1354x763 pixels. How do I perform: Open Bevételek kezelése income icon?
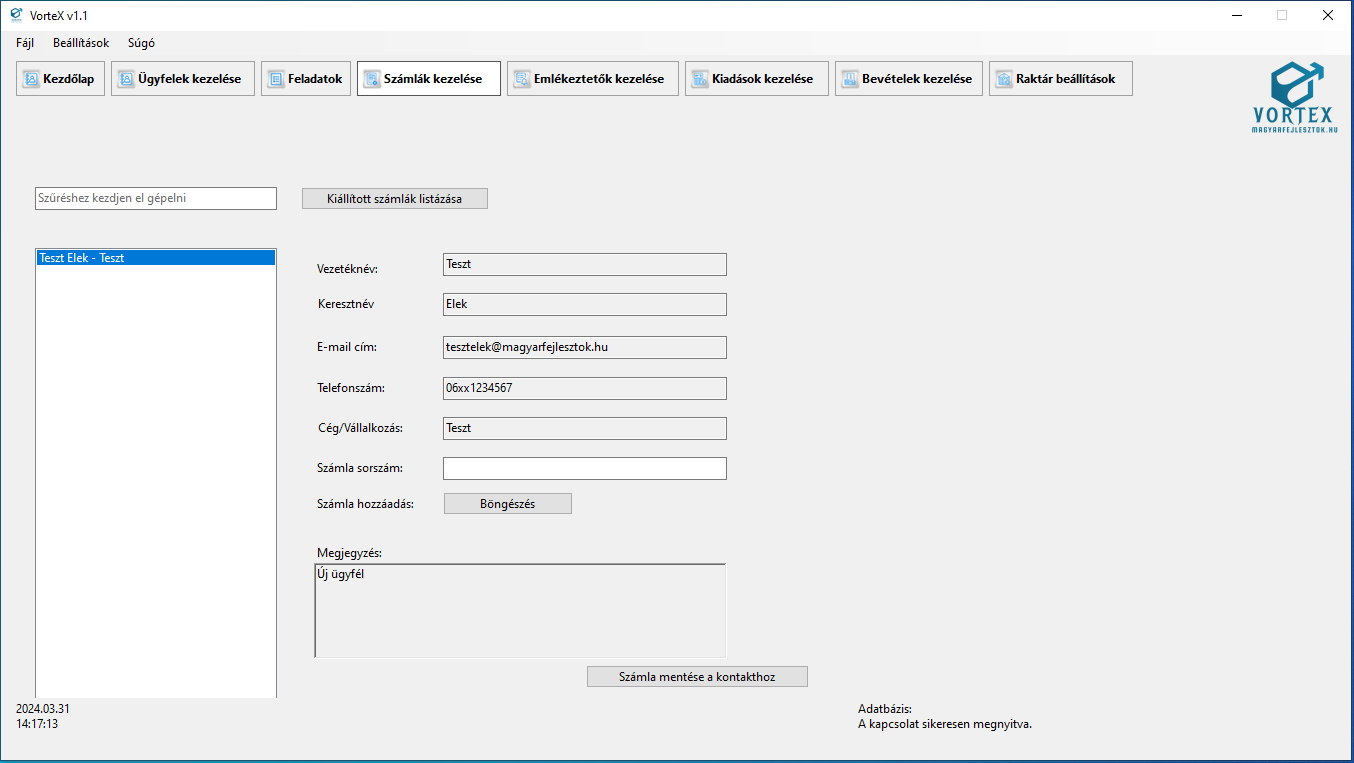[850, 79]
